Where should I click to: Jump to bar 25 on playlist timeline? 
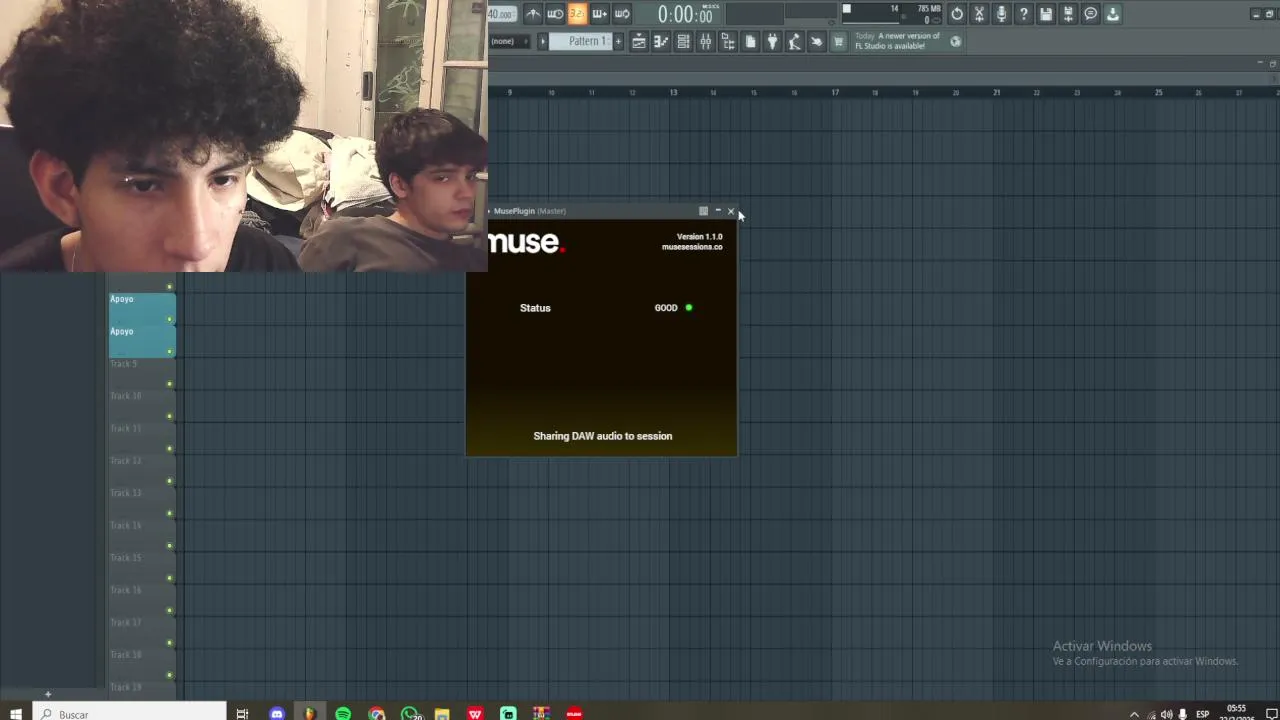[1158, 92]
